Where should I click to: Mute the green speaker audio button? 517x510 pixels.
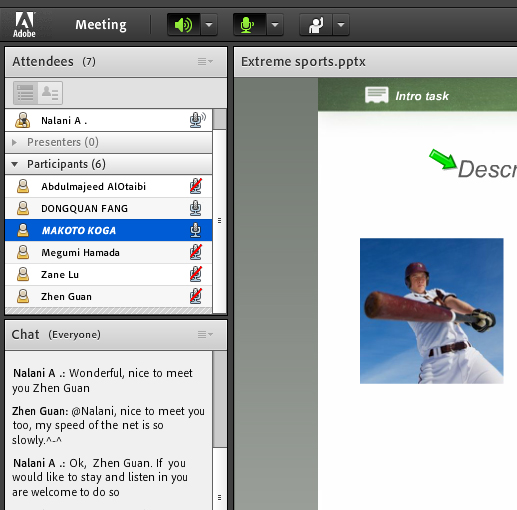[x=184, y=25]
